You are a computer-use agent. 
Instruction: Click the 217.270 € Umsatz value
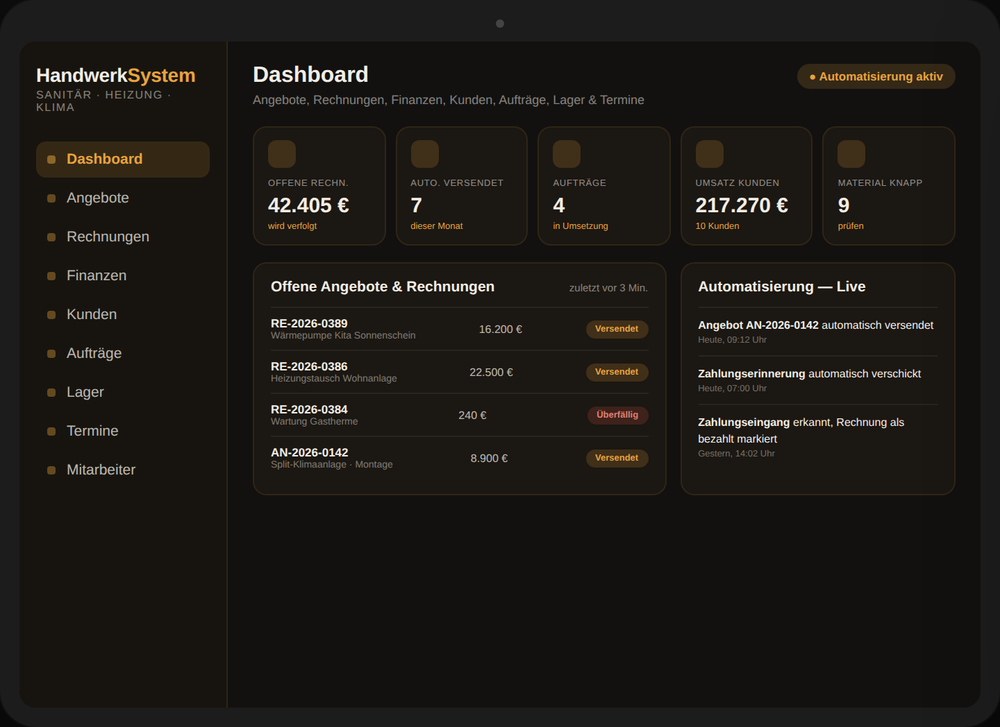pos(742,205)
